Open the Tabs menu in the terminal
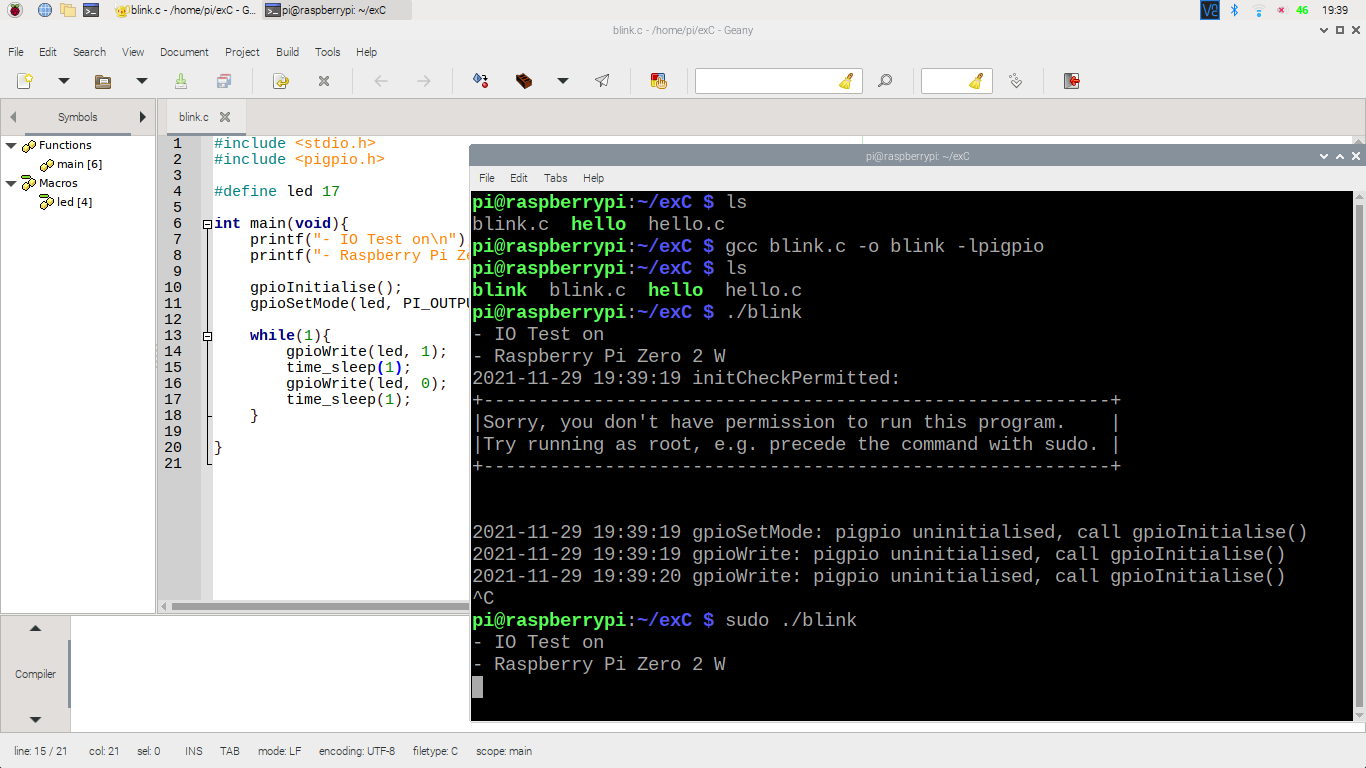 (x=555, y=178)
